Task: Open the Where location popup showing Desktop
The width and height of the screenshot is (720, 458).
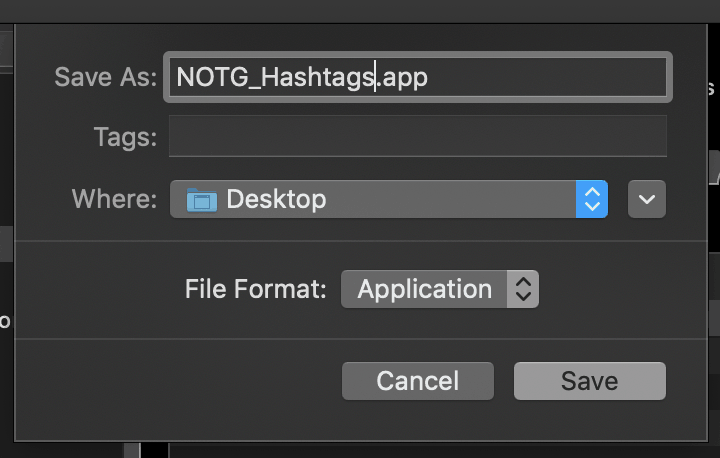Action: [389, 199]
